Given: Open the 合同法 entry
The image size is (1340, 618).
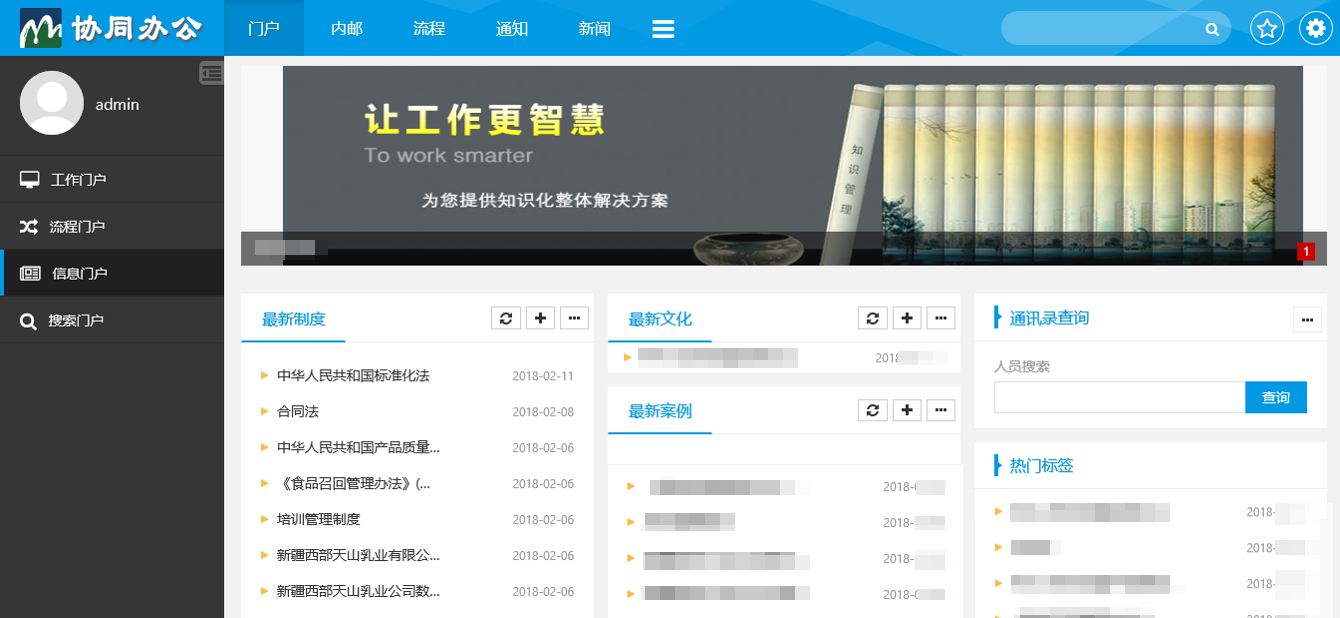Looking at the screenshot, I should (298, 412).
